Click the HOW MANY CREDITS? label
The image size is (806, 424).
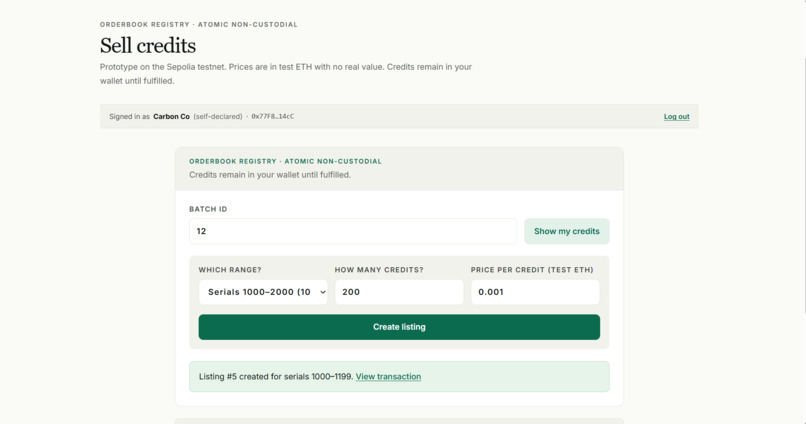[x=379, y=270]
